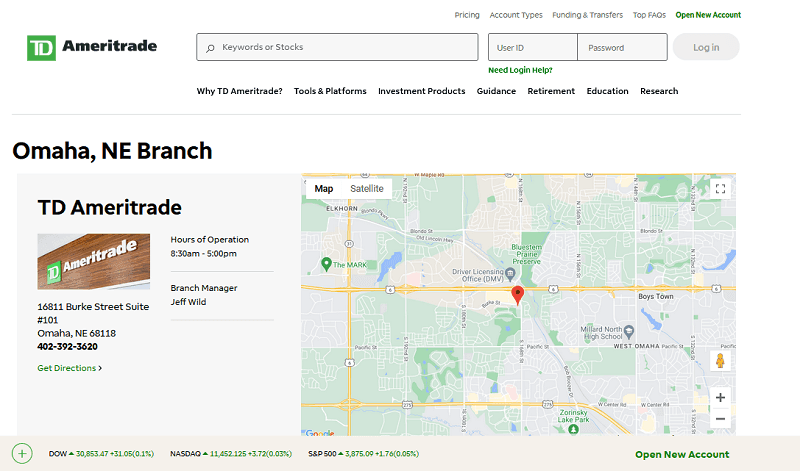The height and width of the screenshot is (471, 800).
Task: Expand the market ticker plus icon
Action: pos(22,453)
